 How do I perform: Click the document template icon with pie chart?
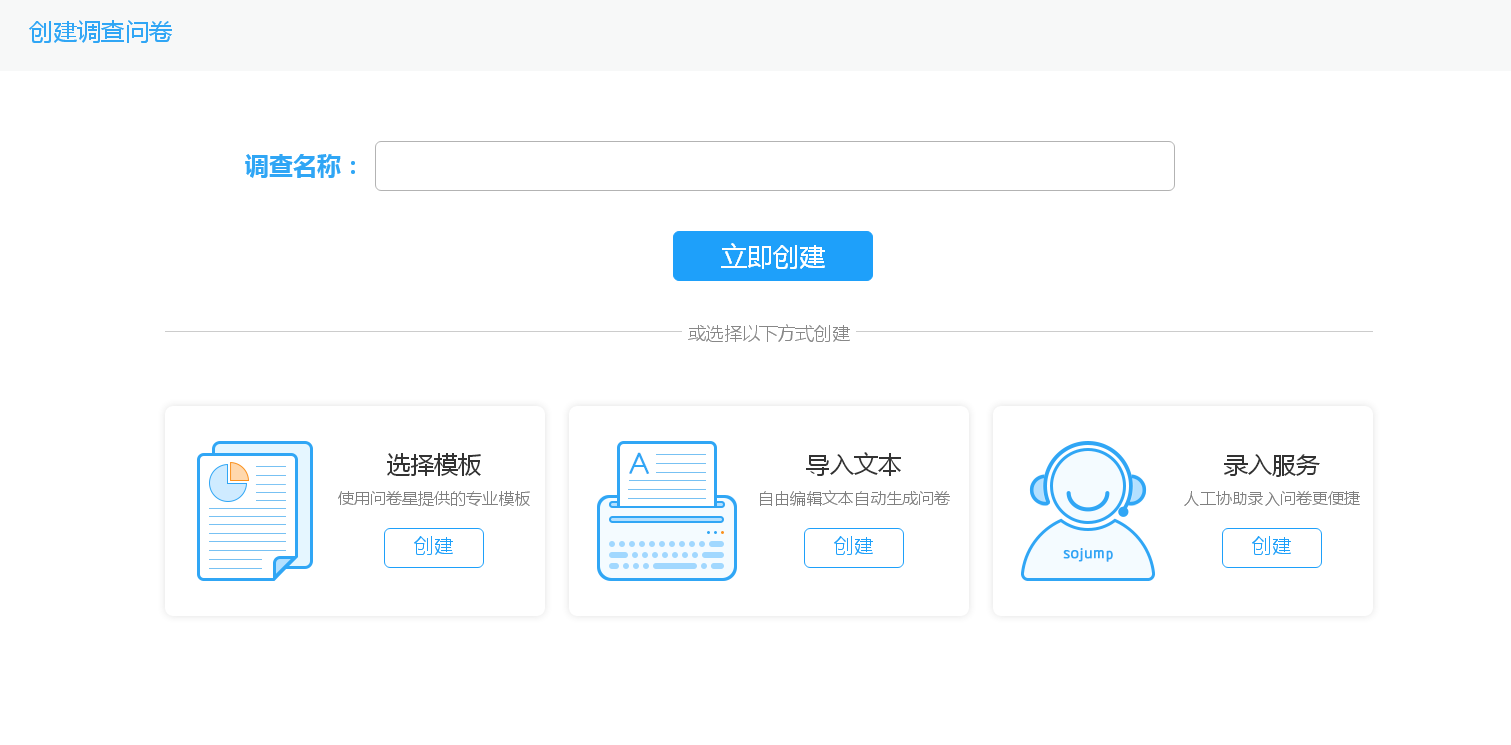click(255, 511)
